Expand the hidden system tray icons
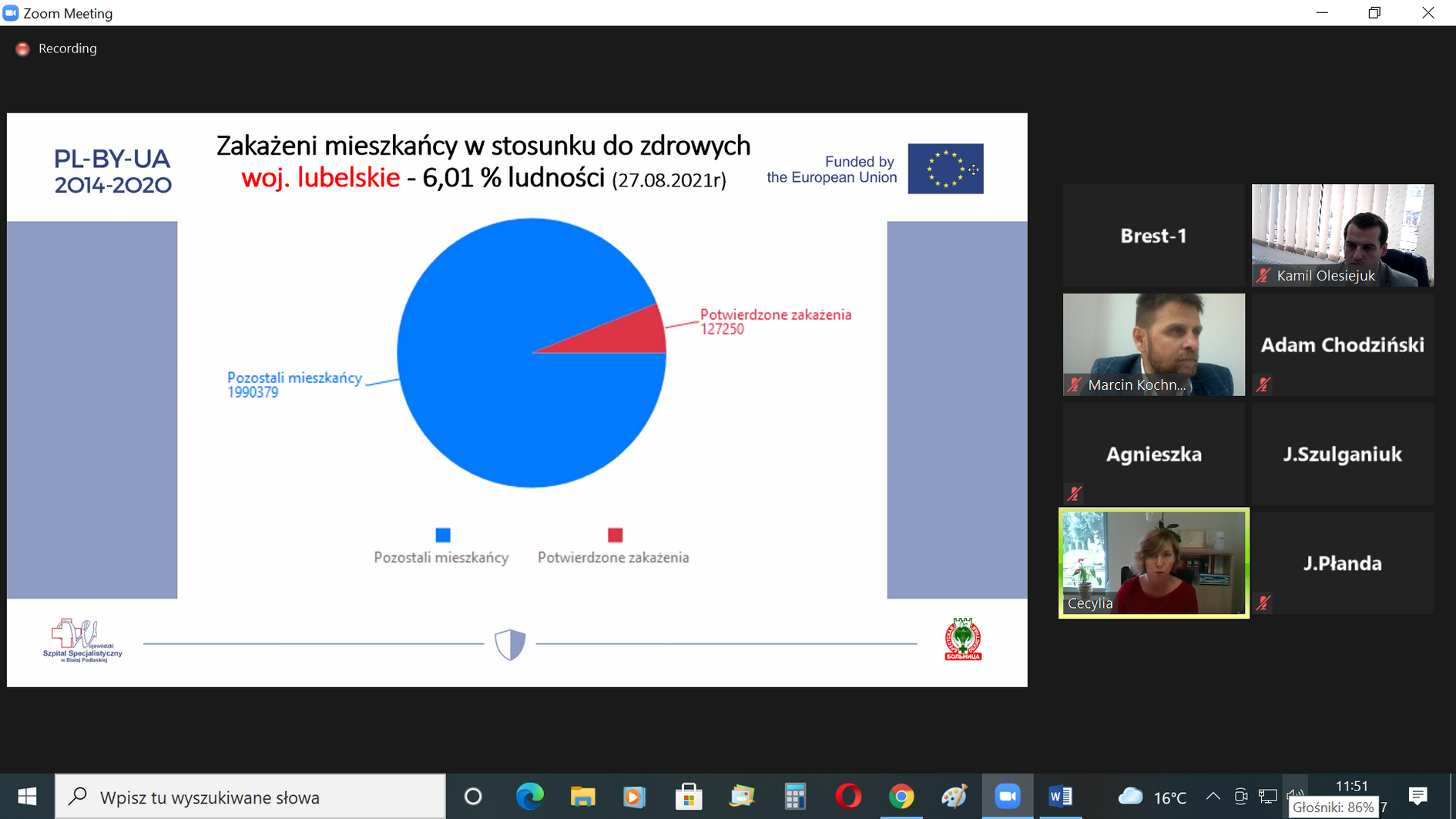Screen dimensions: 1456x819 1213,797
